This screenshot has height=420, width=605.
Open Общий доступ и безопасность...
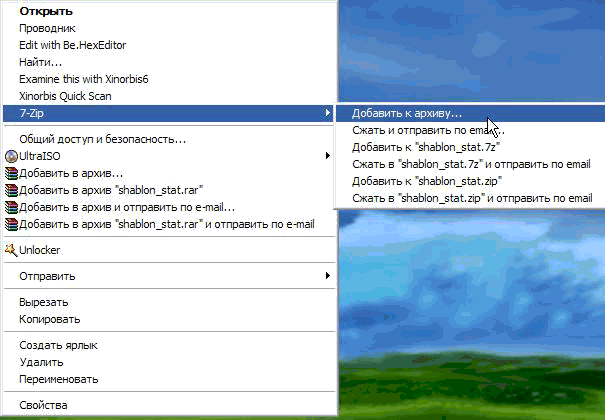[x=169, y=139]
